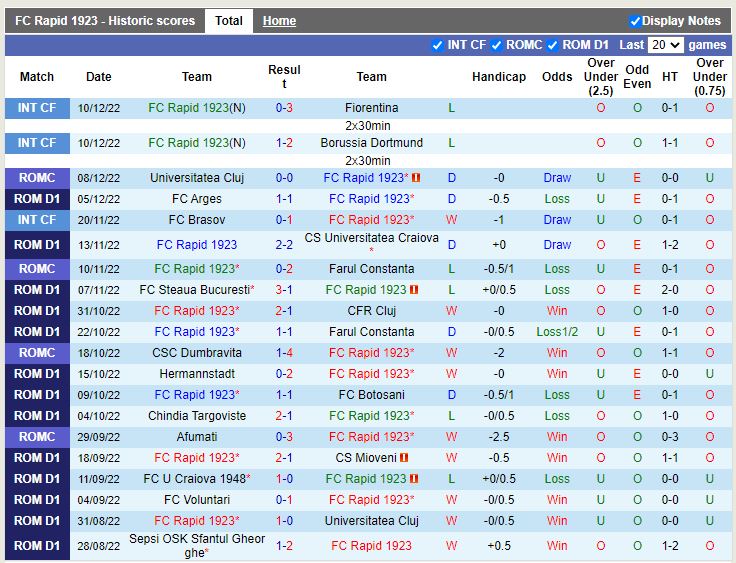Open FC Voluntari team link
Viewport: 736px width, 563px height.
click(x=197, y=500)
